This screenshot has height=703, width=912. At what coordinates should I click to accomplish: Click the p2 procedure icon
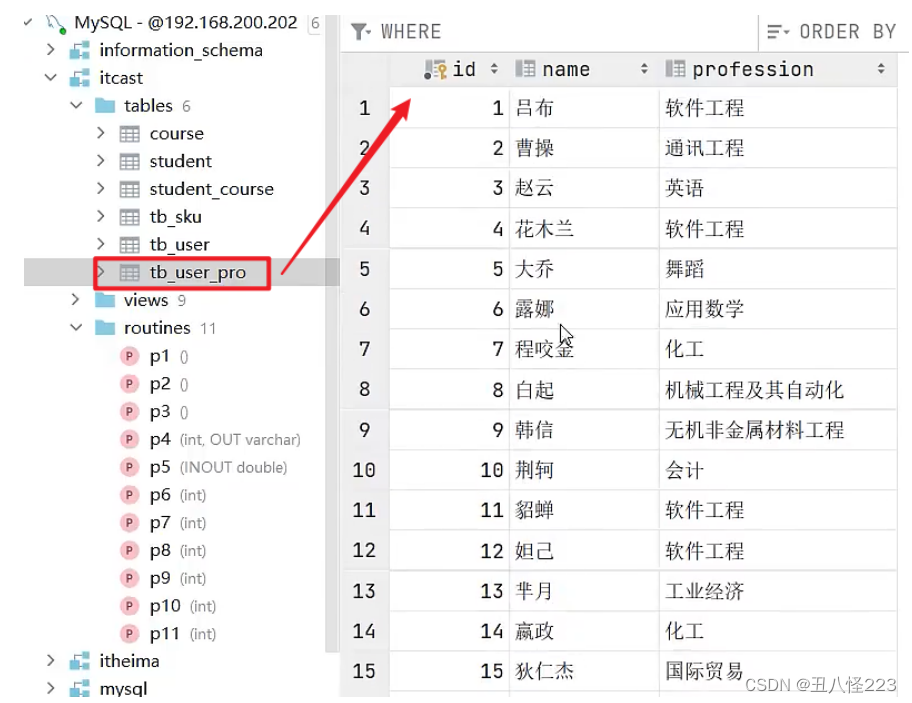click(x=130, y=384)
